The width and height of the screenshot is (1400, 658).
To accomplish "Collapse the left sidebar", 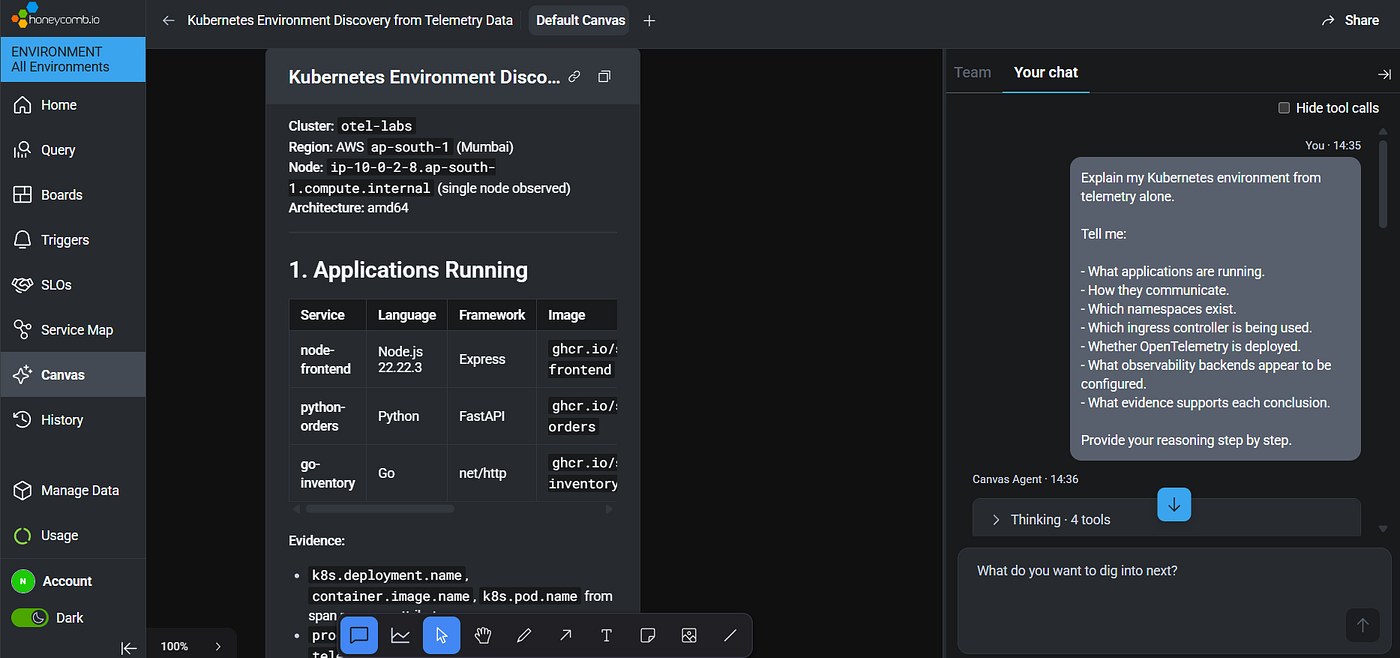I will pos(129,648).
